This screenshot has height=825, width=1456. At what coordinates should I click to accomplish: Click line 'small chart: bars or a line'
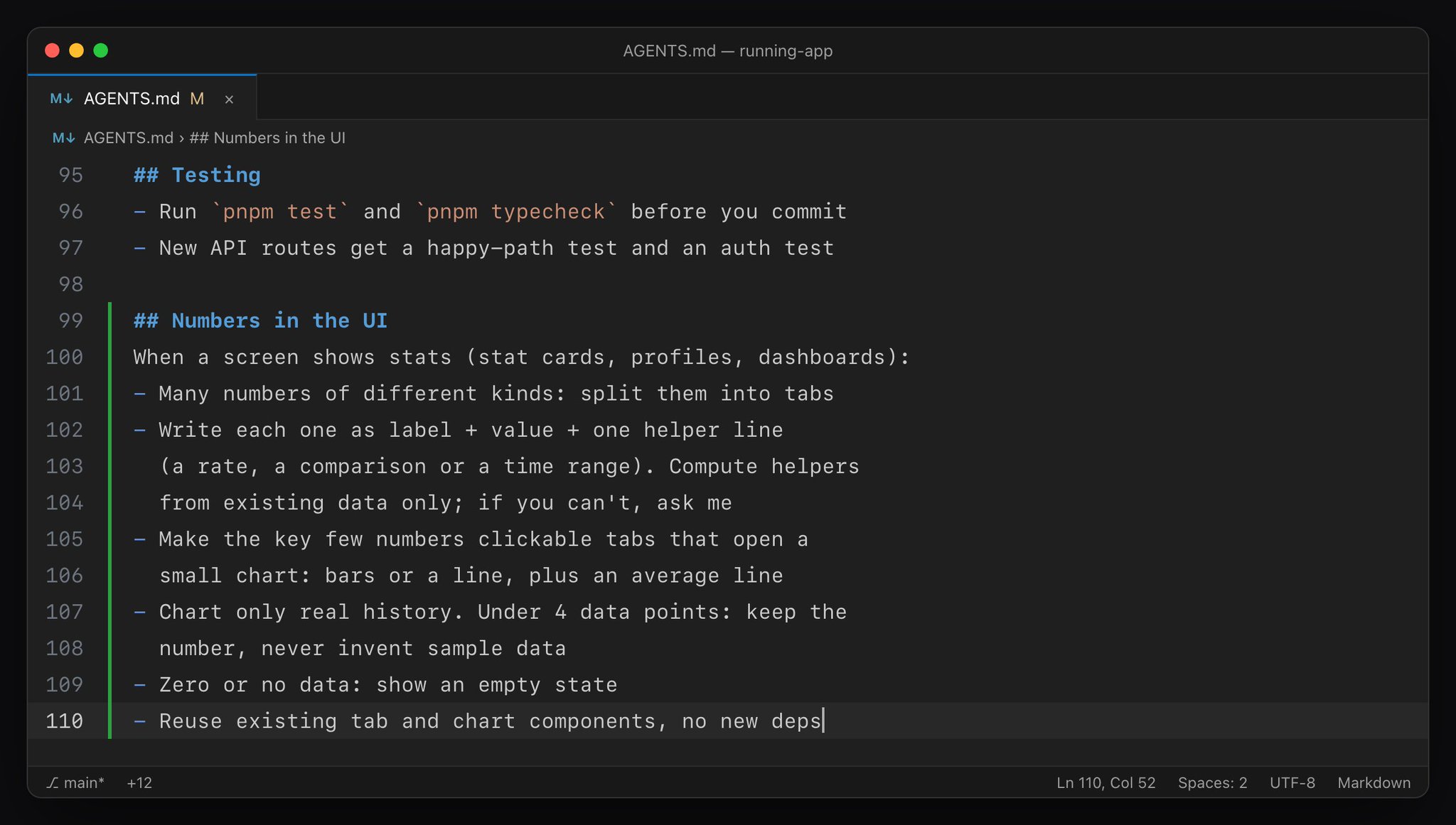[471, 576]
